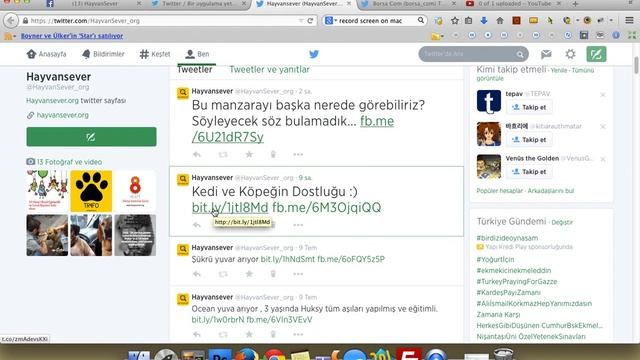Favorite the 'Bu manzarayı' tweet star
Screen dimensions: 640x360
249,154
